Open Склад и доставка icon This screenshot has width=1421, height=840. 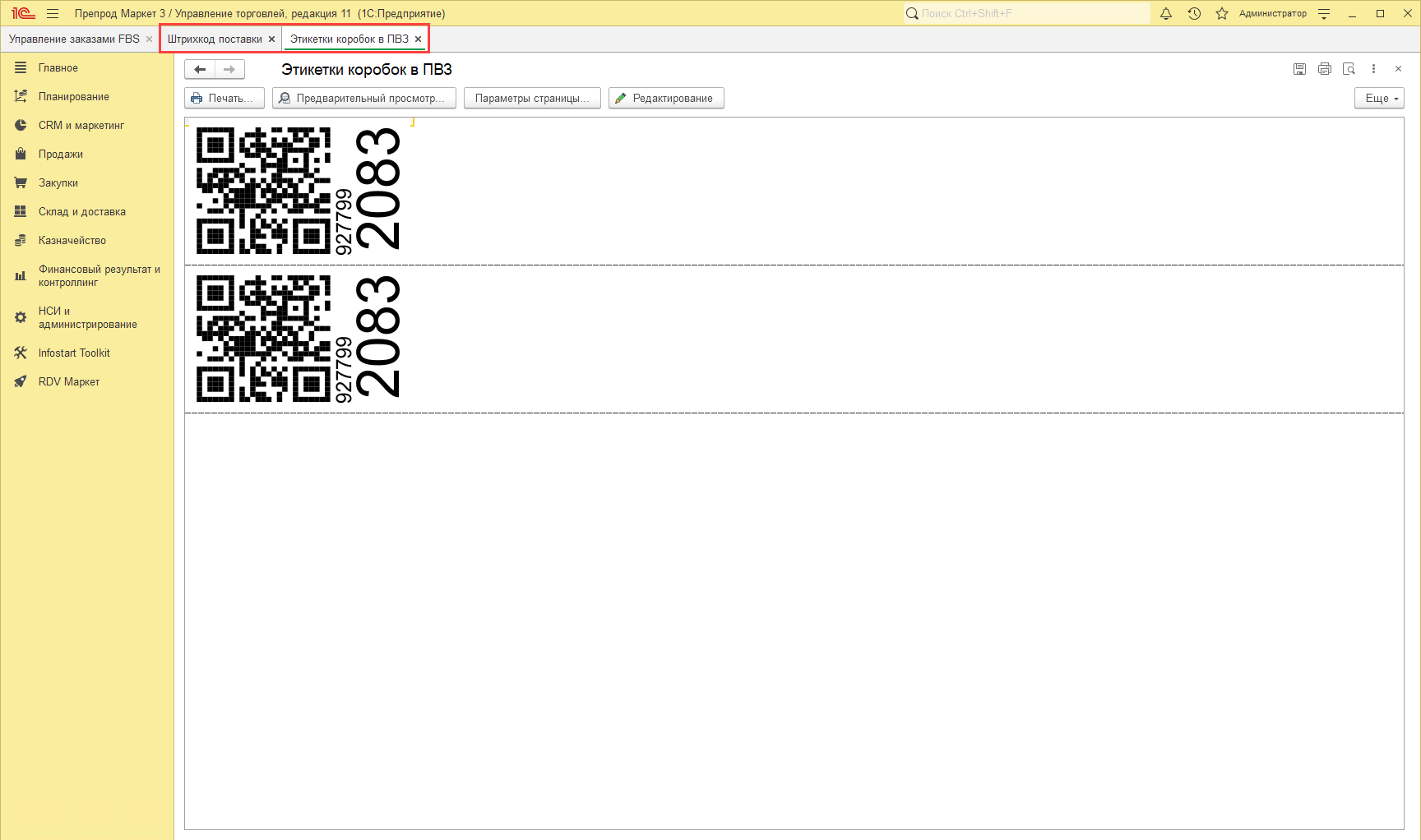(21, 212)
